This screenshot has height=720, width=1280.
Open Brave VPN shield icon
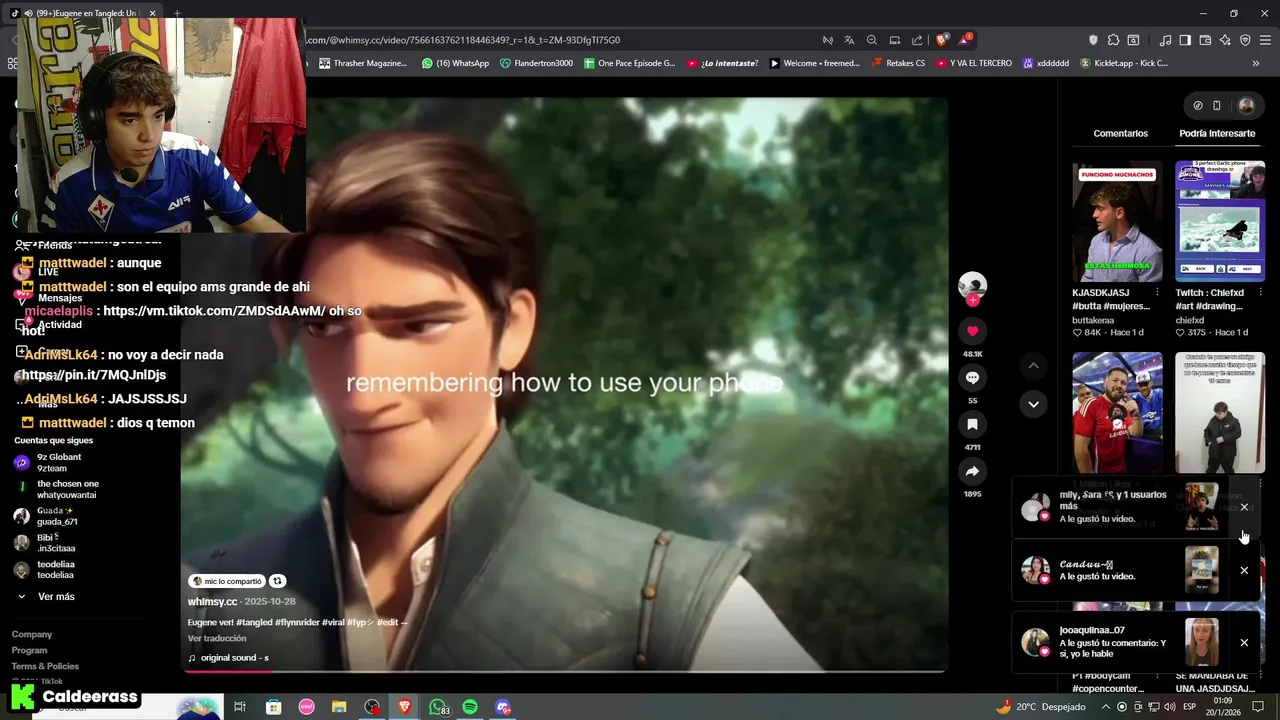coord(1245,40)
